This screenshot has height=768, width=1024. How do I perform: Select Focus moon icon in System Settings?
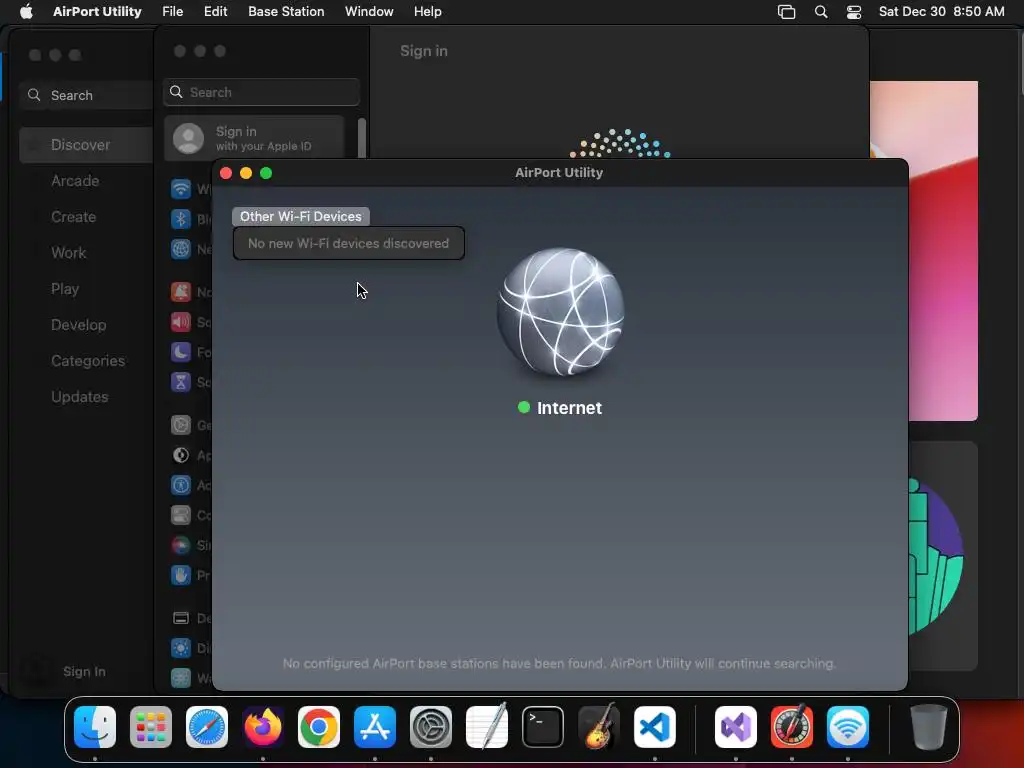pyautogui.click(x=181, y=352)
